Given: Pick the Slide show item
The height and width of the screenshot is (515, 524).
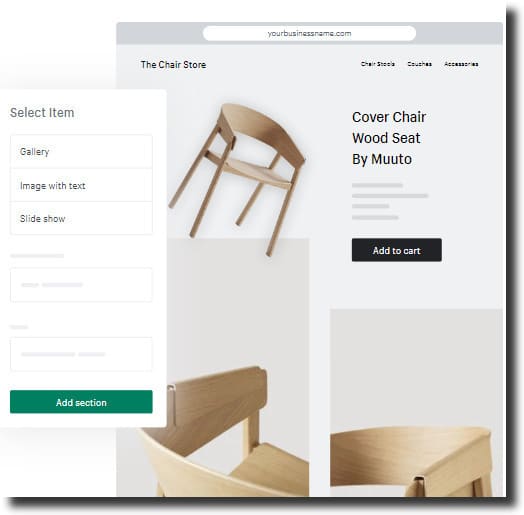Looking at the screenshot, I should tap(81, 219).
